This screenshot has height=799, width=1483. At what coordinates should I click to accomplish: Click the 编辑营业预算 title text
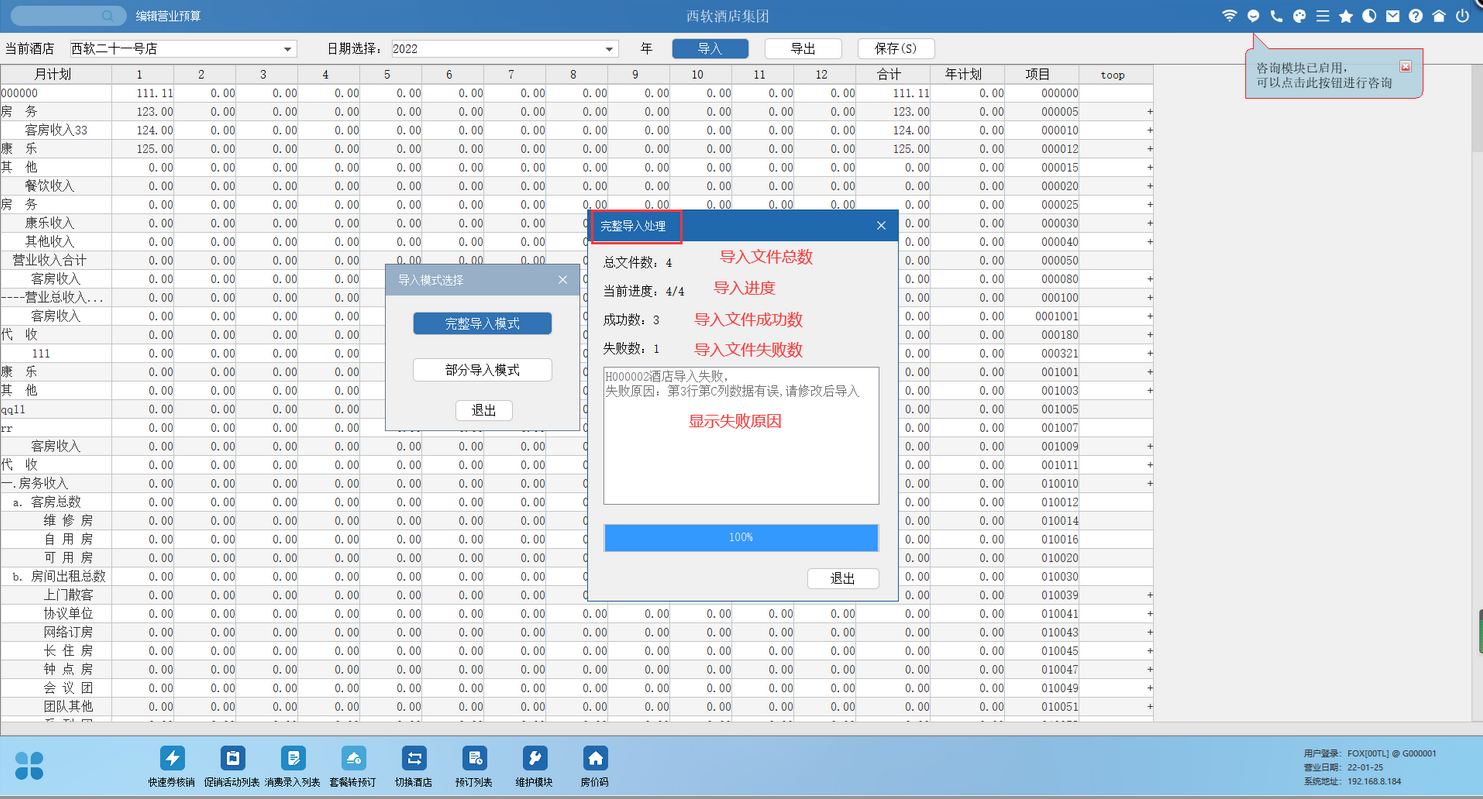pyautogui.click(x=169, y=16)
